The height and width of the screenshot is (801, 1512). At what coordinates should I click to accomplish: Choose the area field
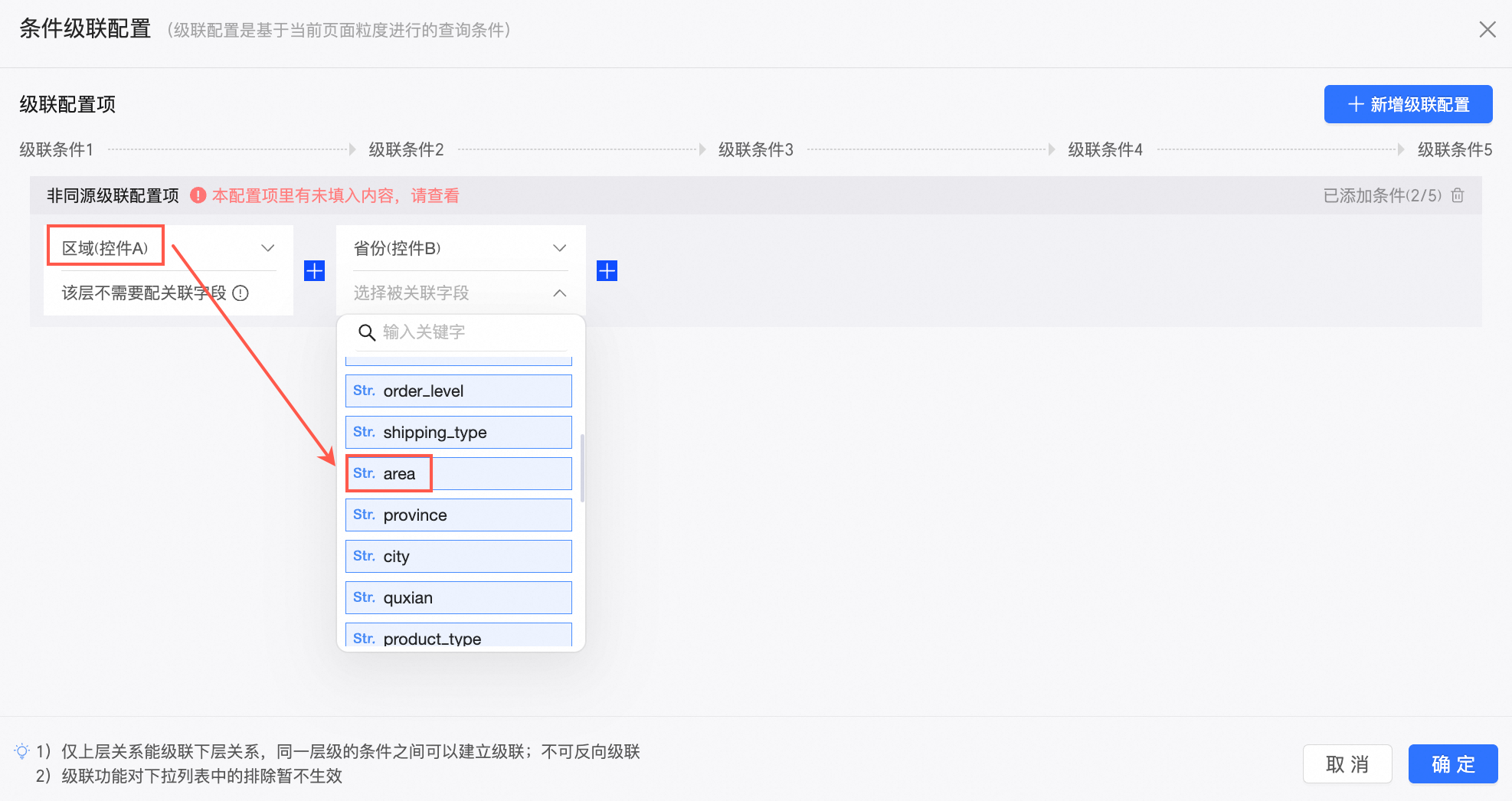coord(458,473)
